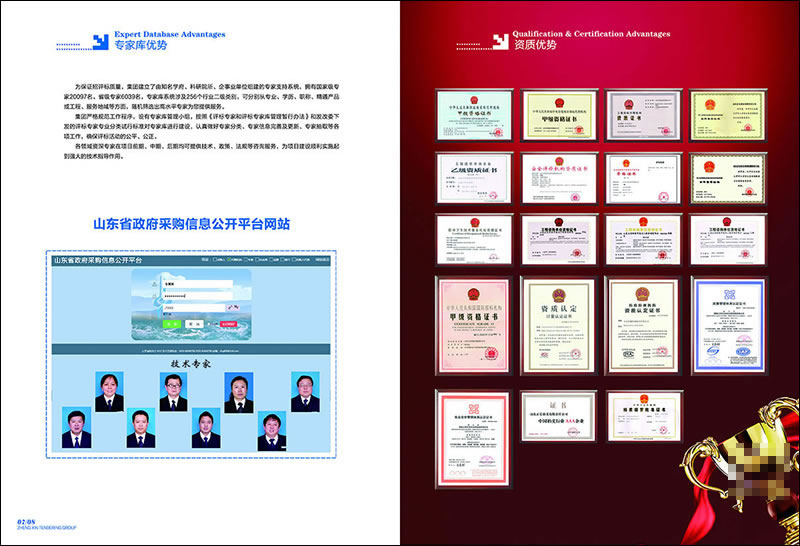
Task: Click the red button in the login form
Action: point(228,323)
